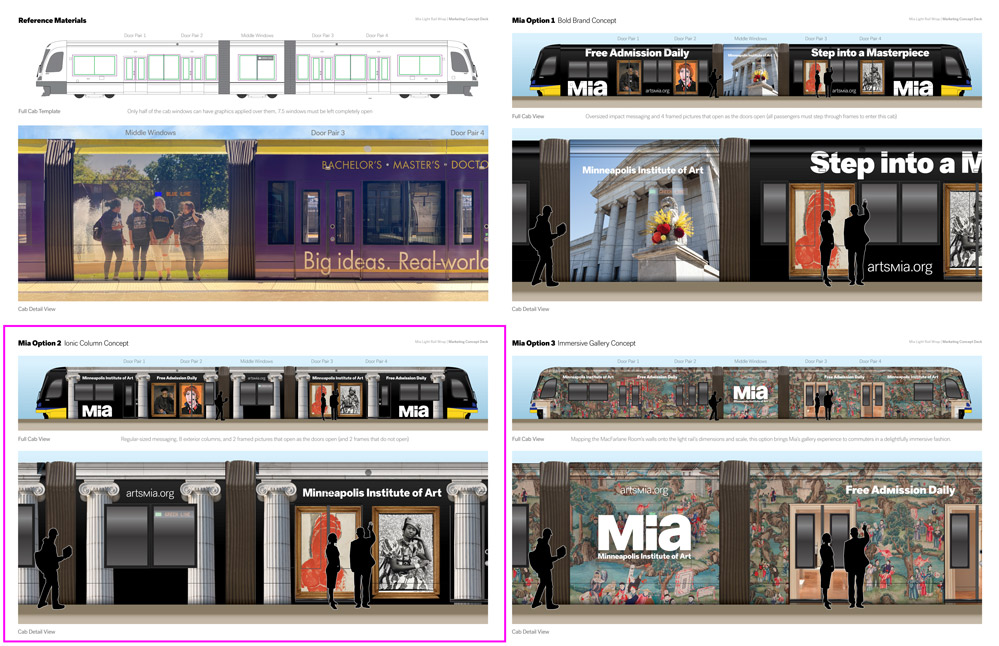Select the Option 1 cab detail view image
The height and width of the screenshot is (646, 999).
(747, 215)
